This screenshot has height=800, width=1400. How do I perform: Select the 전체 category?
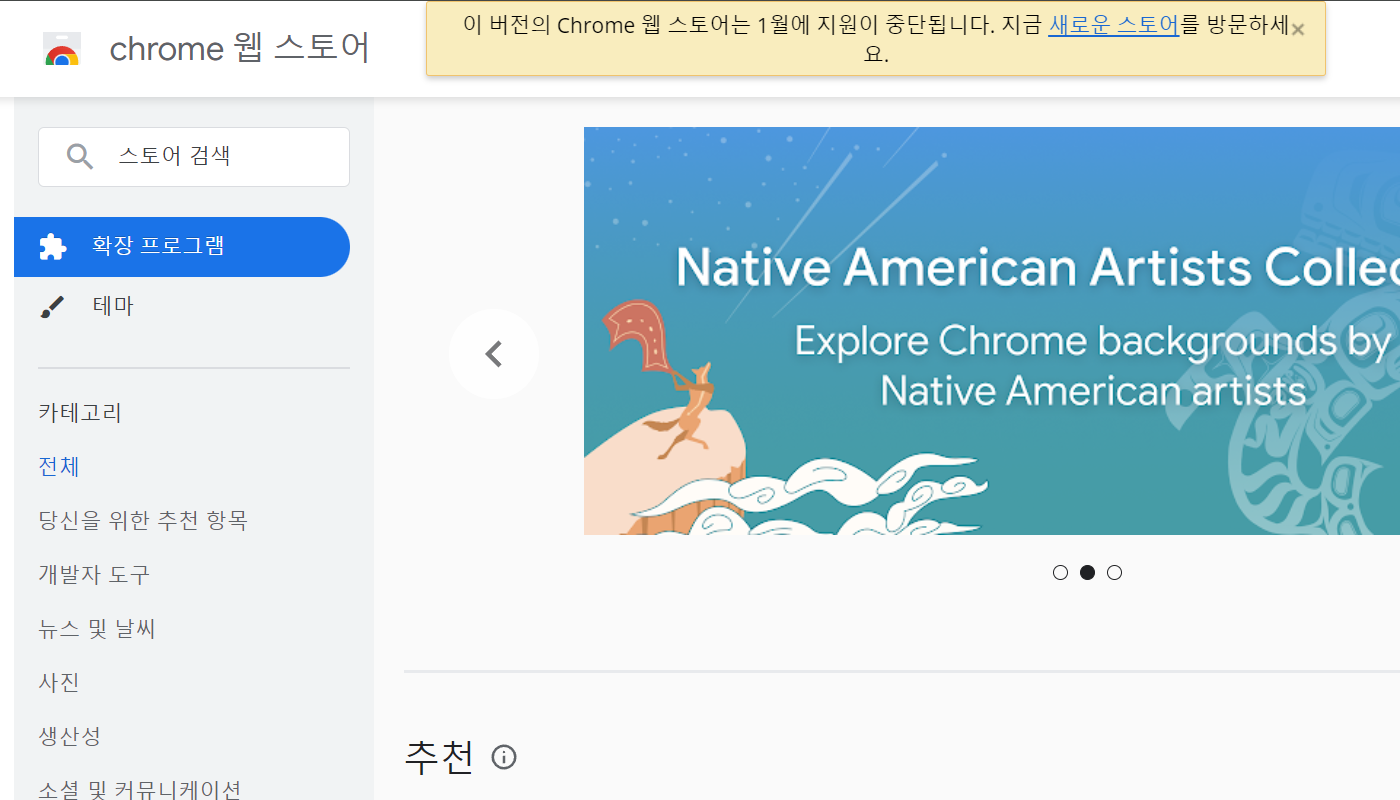(x=59, y=466)
